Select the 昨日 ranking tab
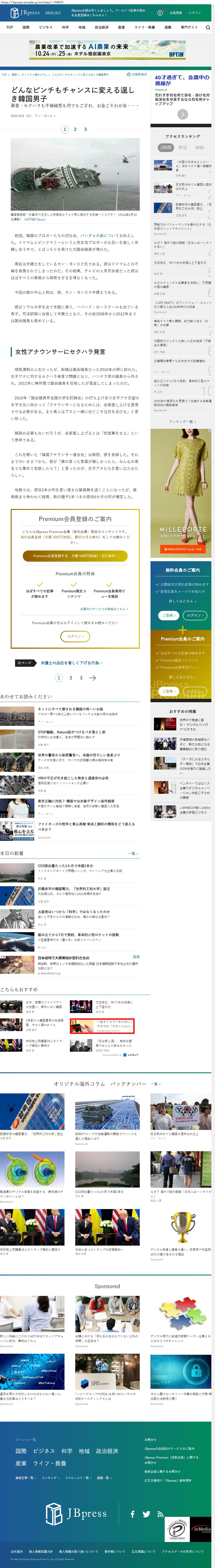The height and width of the screenshot is (1568, 215). pyautogui.click(x=183, y=147)
